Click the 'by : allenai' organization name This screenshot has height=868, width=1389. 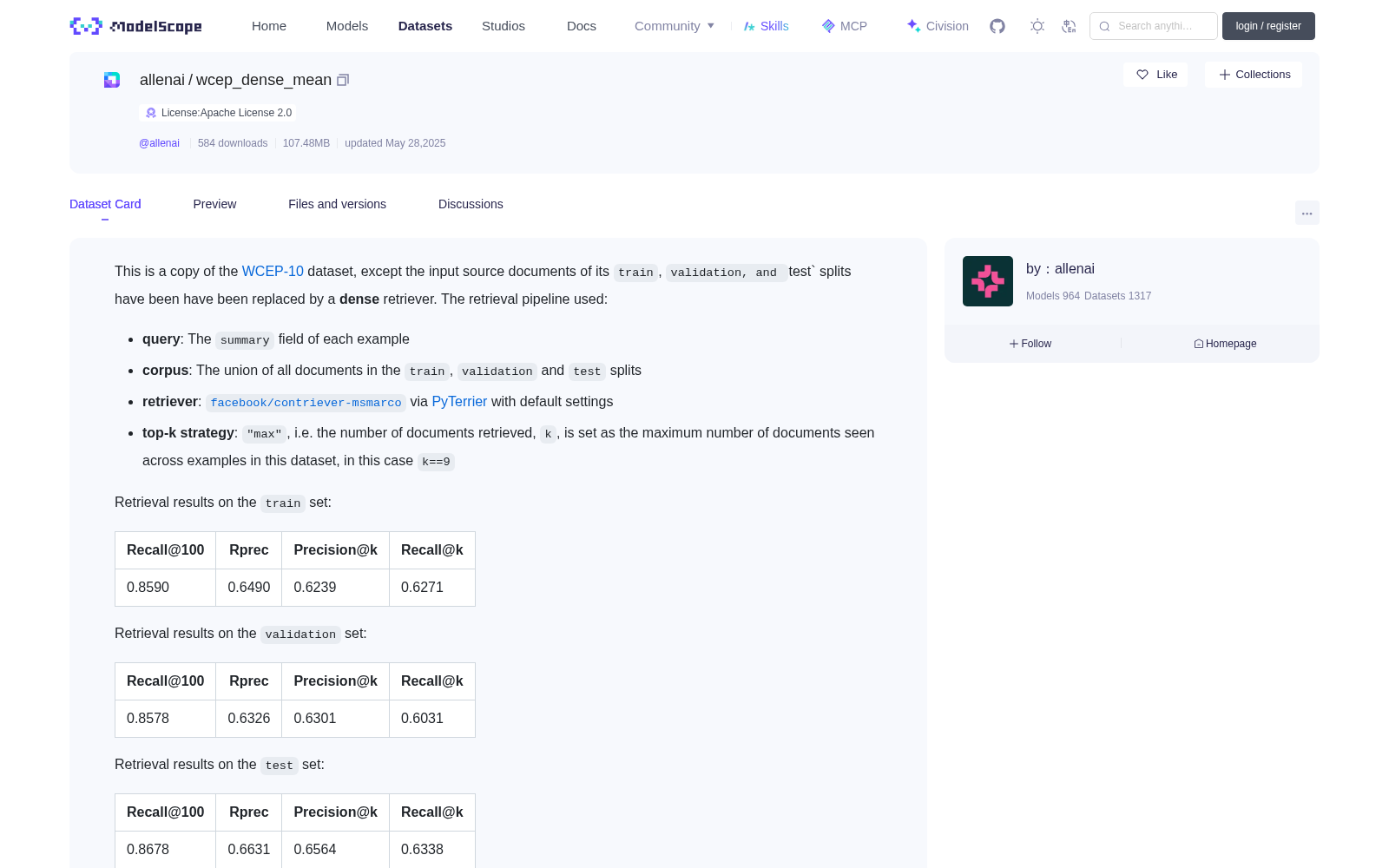(1060, 269)
